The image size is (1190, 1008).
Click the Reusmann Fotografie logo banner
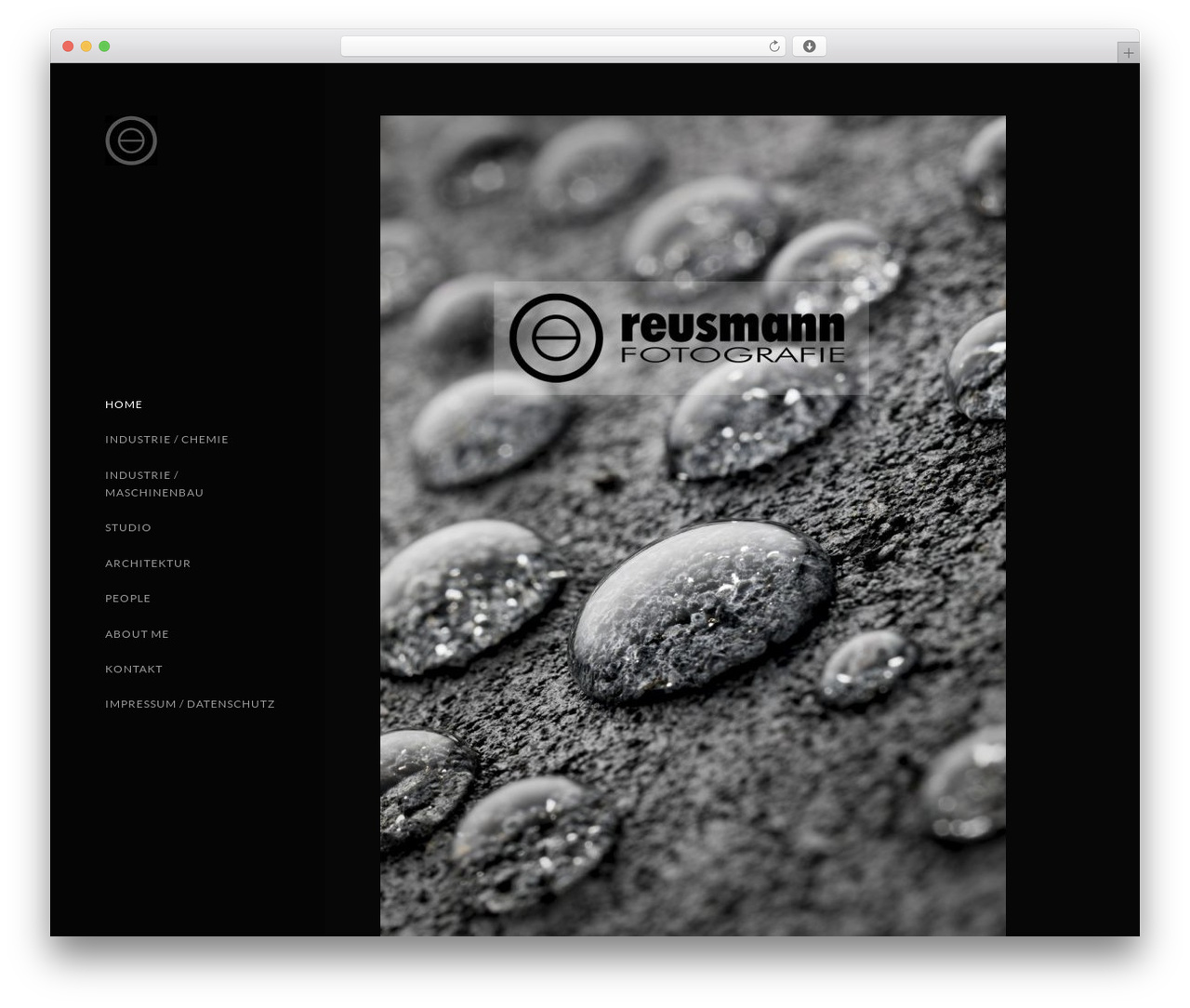tap(681, 338)
